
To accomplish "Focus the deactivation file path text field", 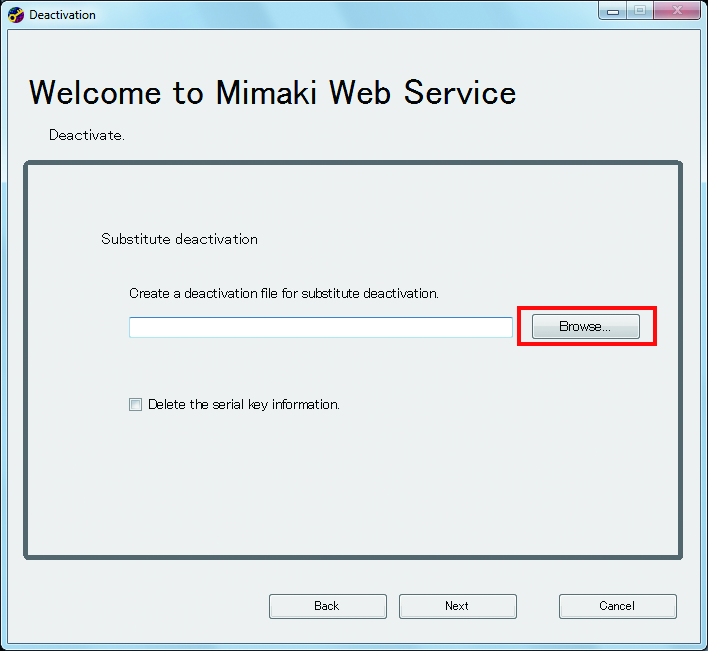I will point(320,328).
